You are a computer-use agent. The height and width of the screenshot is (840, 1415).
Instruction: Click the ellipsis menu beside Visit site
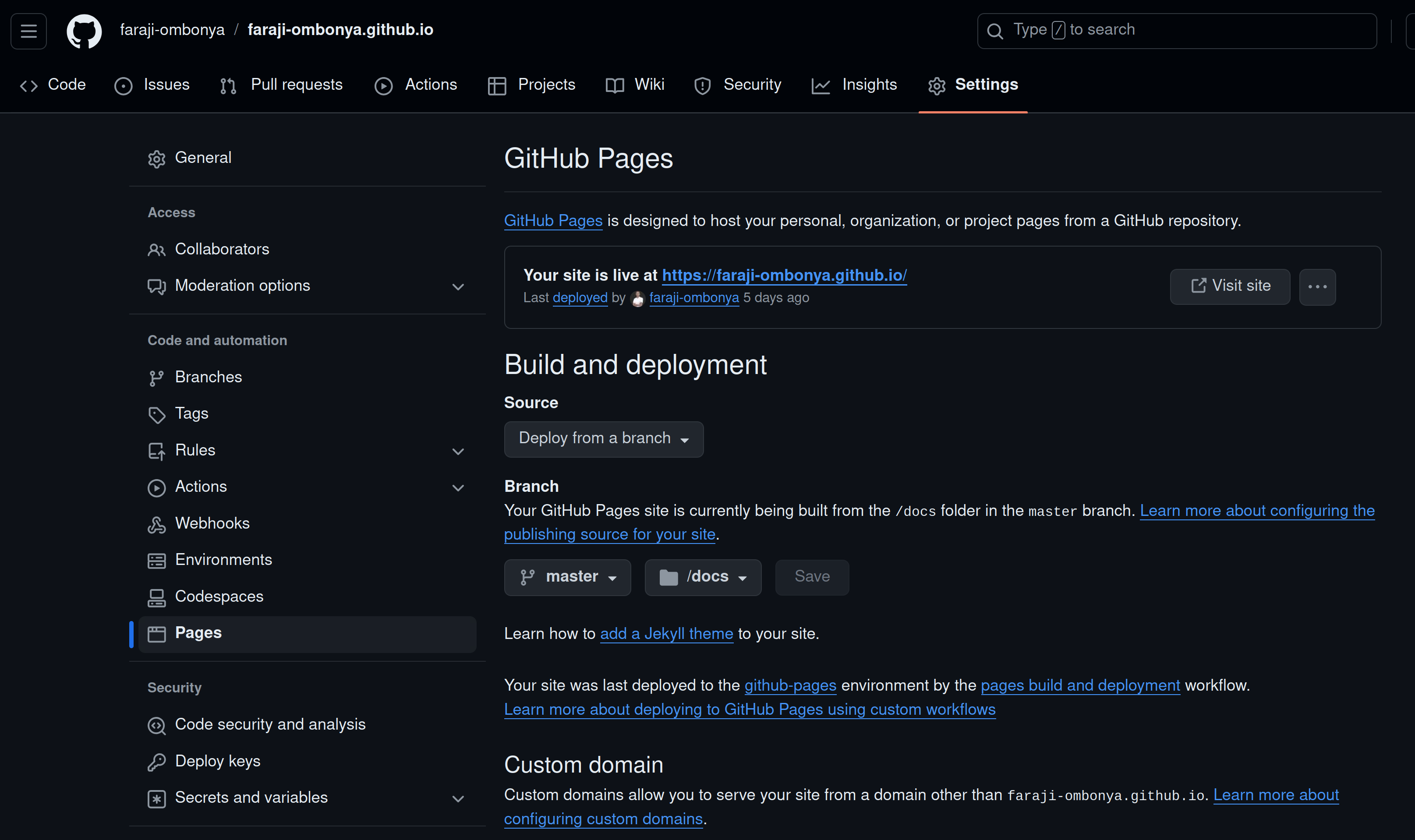click(x=1318, y=286)
